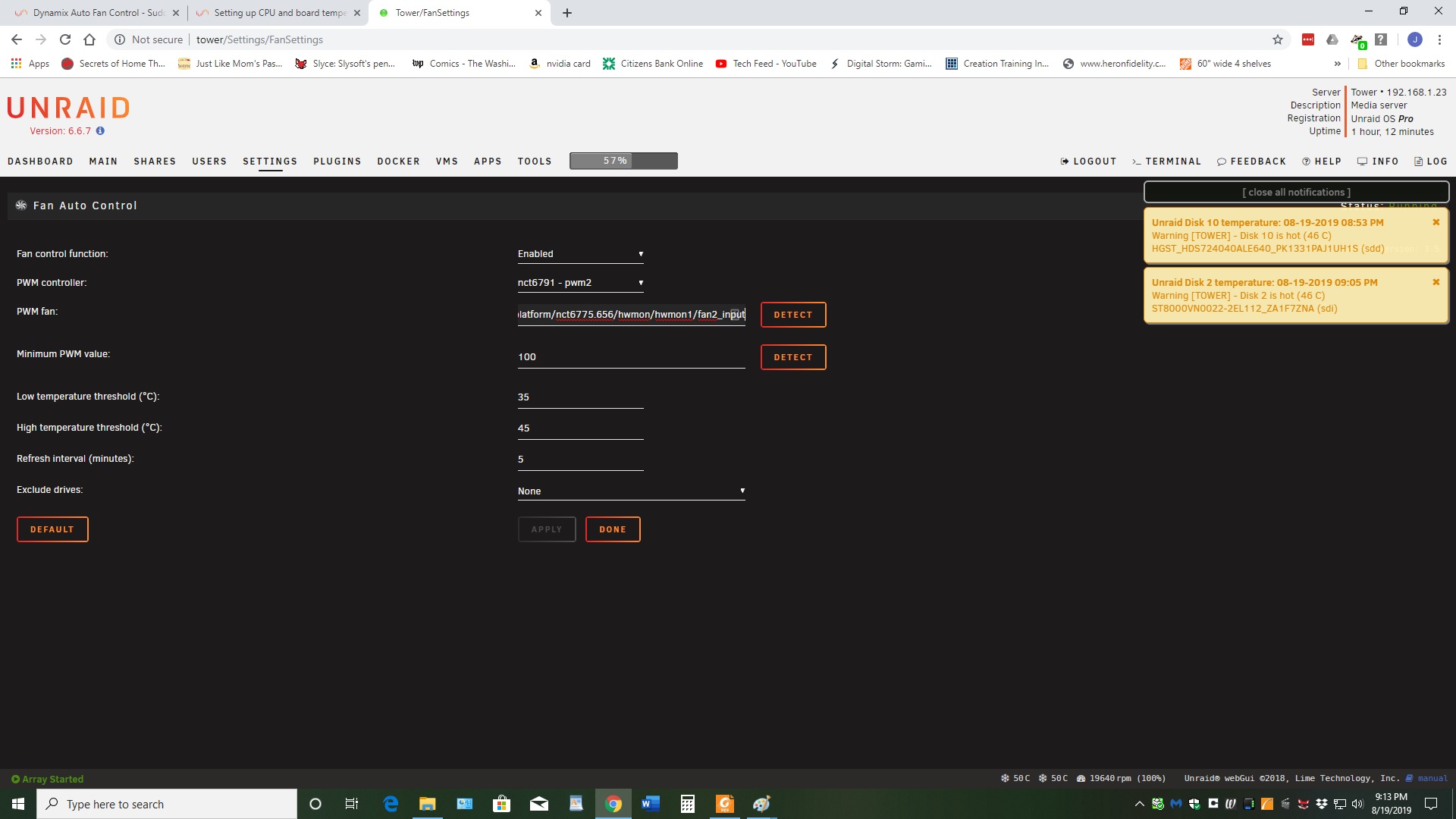Click the Apply button
Image resolution: width=1456 pixels, height=819 pixels.
pos(547,529)
